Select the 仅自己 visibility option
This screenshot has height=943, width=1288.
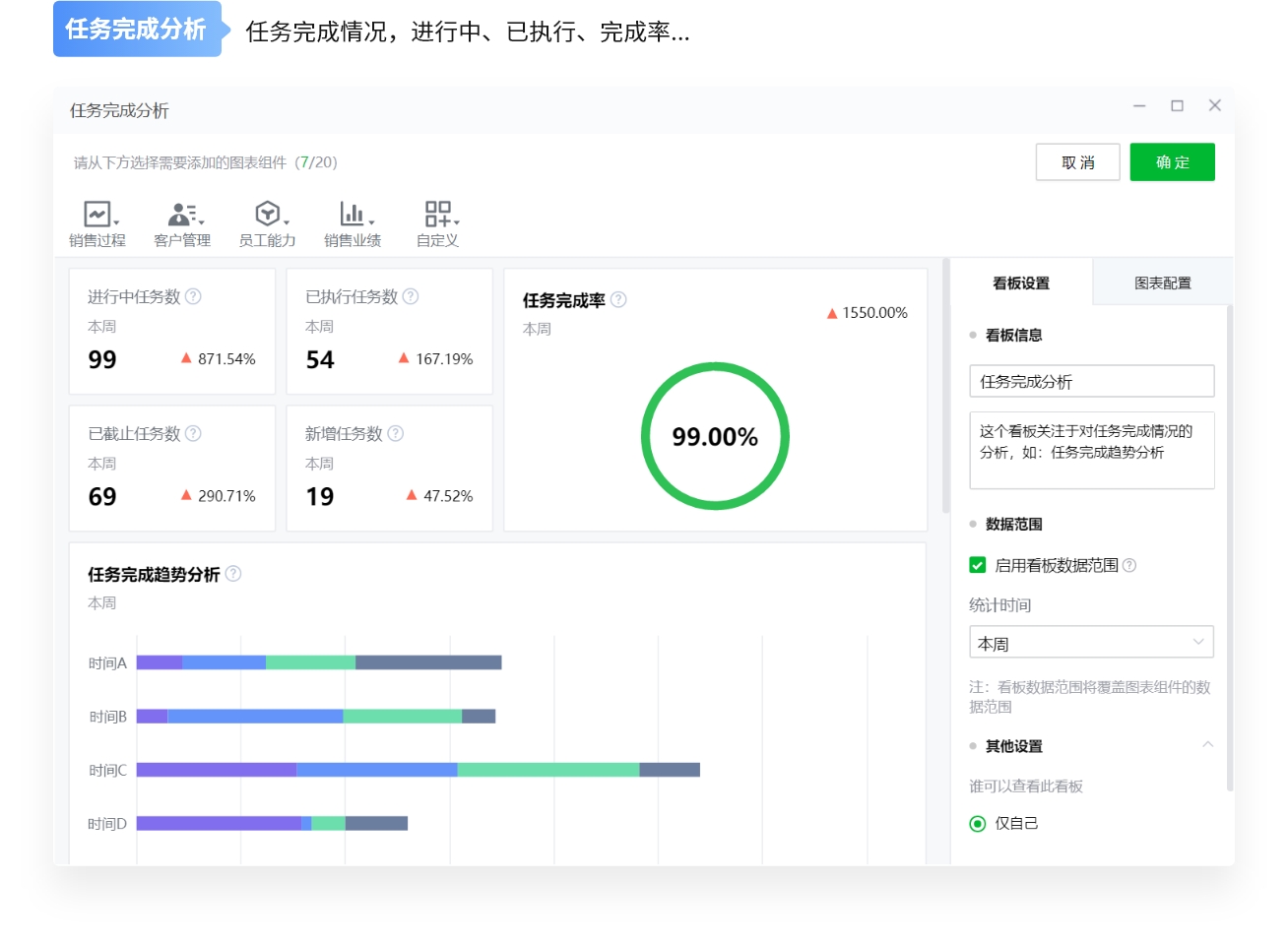click(977, 824)
